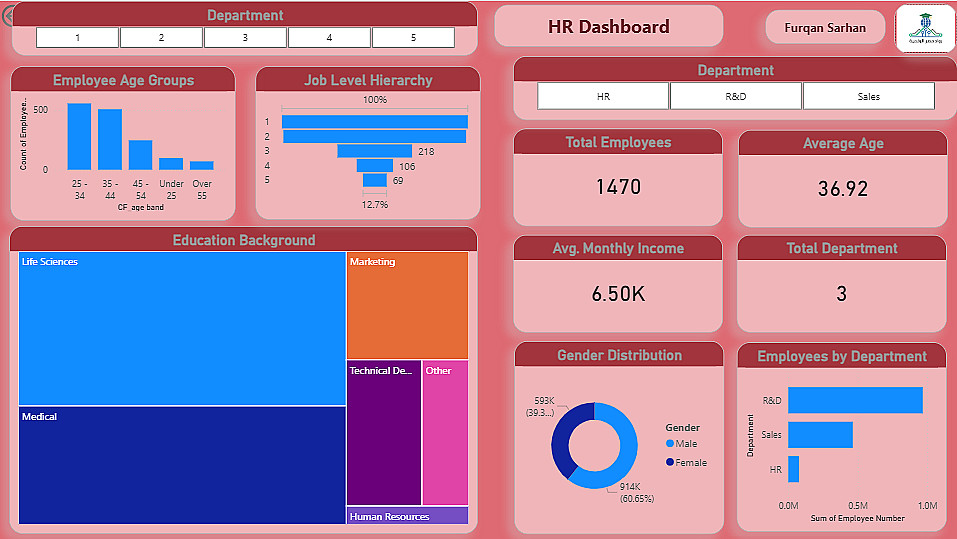Click the 25 - 34 age group bar
The width and height of the screenshot is (957, 539).
pos(79,136)
